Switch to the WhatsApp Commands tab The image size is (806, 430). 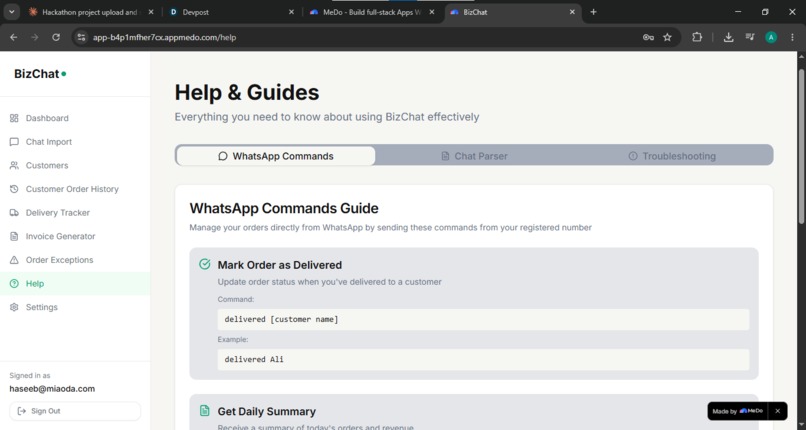276,156
